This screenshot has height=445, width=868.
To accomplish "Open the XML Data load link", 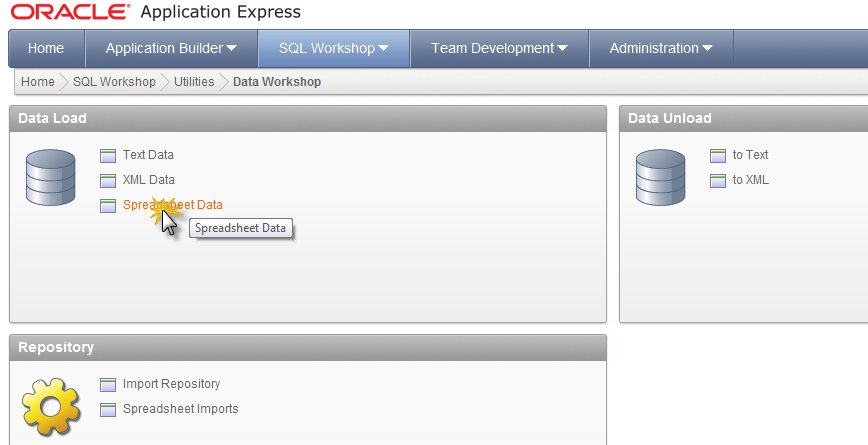I will [149, 180].
